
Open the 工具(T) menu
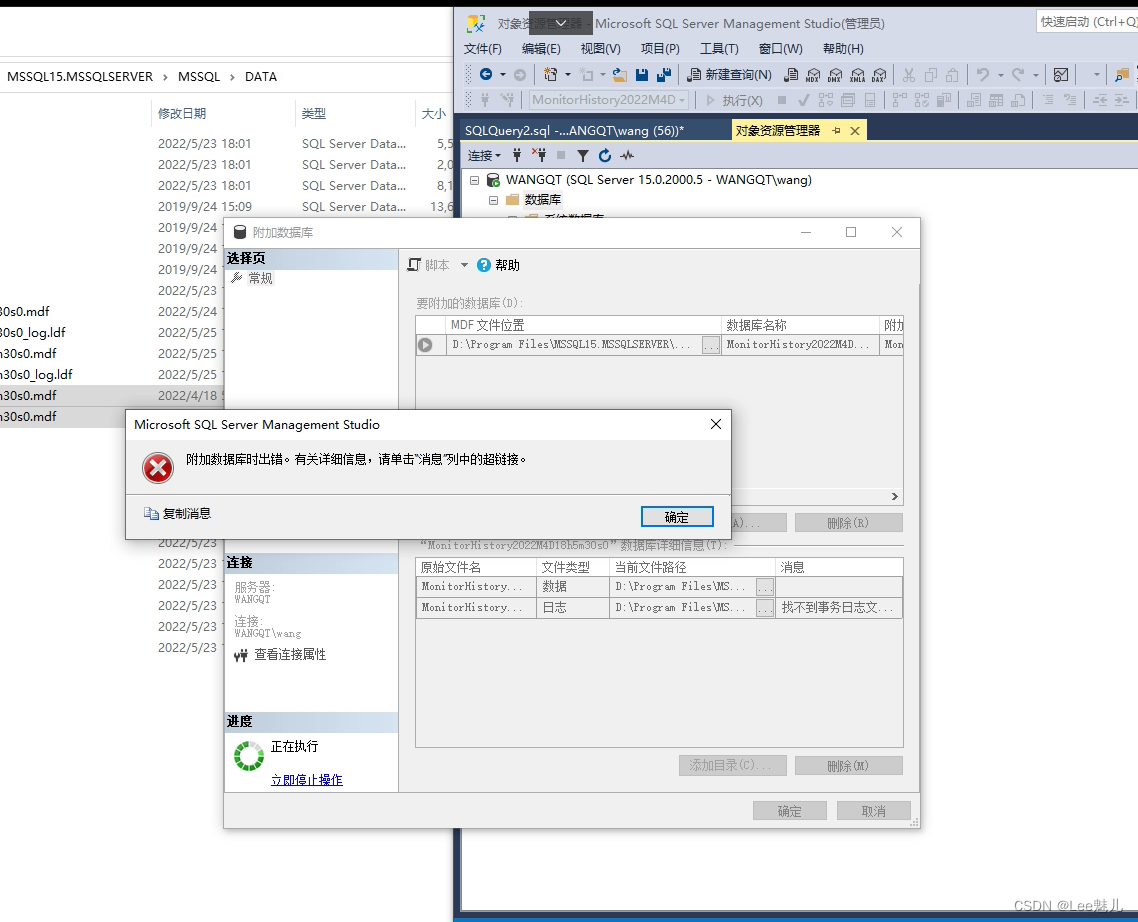tap(719, 49)
